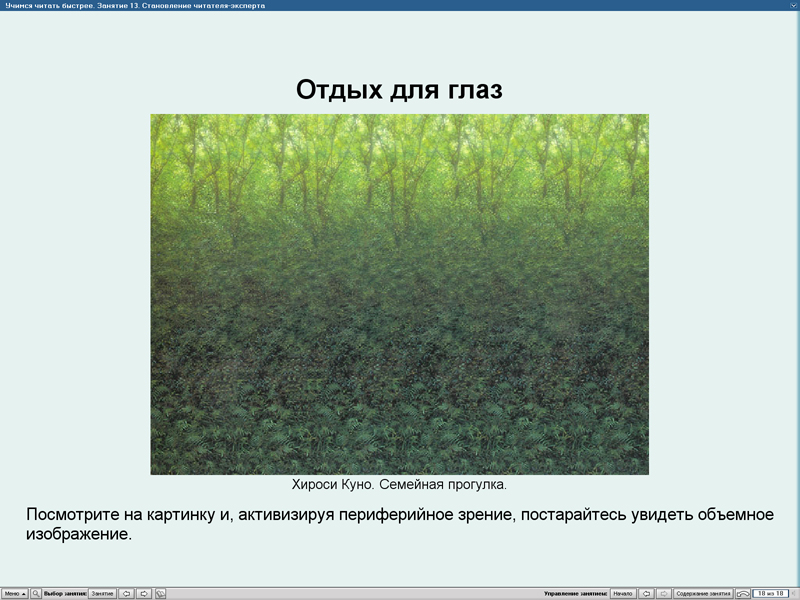800x600 pixels.
Task: Go to previous page in lesson controls
Action: [x=646, y=594]
